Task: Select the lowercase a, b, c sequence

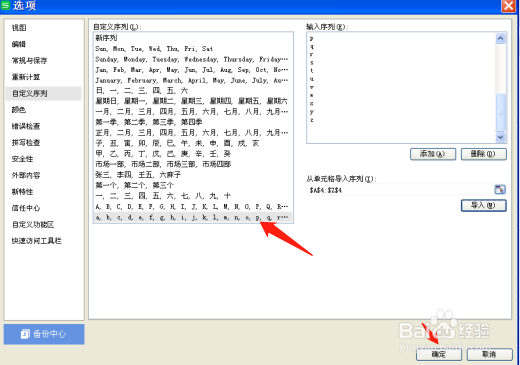Action: tap(193, 217)
